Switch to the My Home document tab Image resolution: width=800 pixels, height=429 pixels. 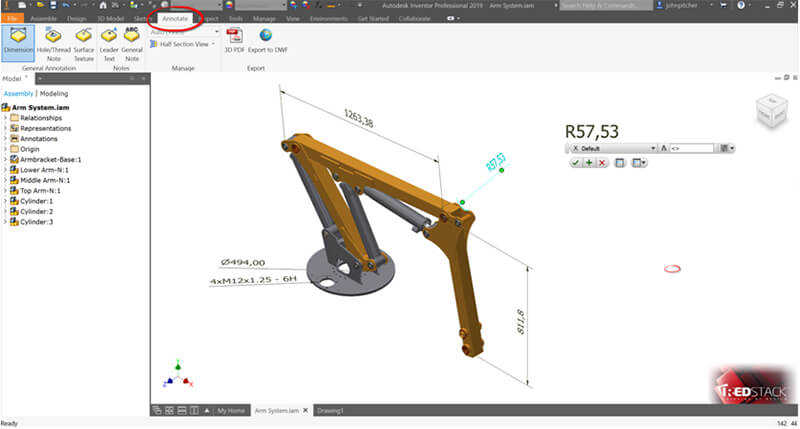coord(231,411)
